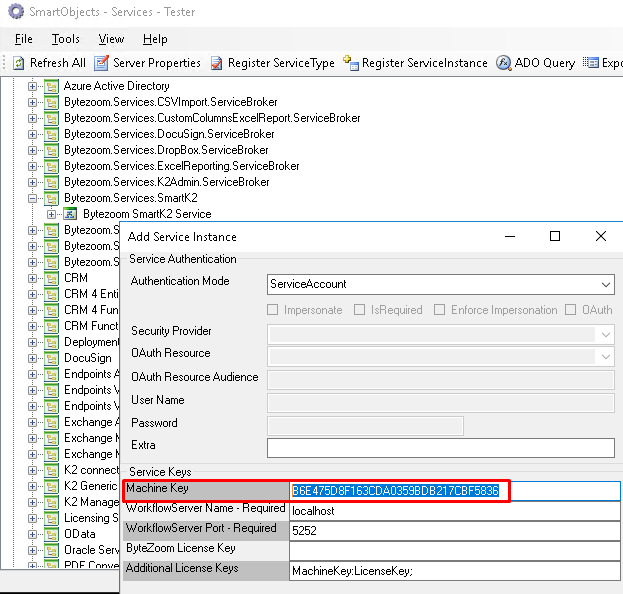Select the Bytezoom SmartK2 Service instance icon

pos(70,214)
